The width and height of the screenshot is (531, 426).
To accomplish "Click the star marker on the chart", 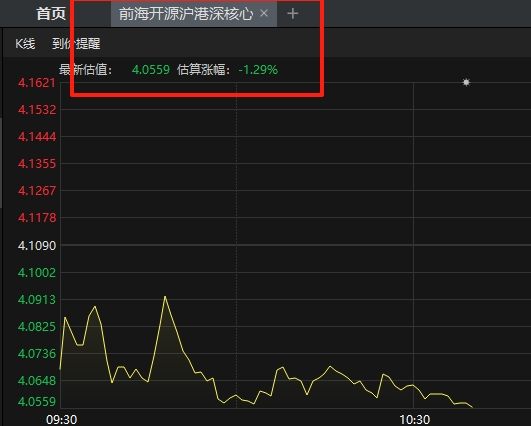I will point(466,82).
